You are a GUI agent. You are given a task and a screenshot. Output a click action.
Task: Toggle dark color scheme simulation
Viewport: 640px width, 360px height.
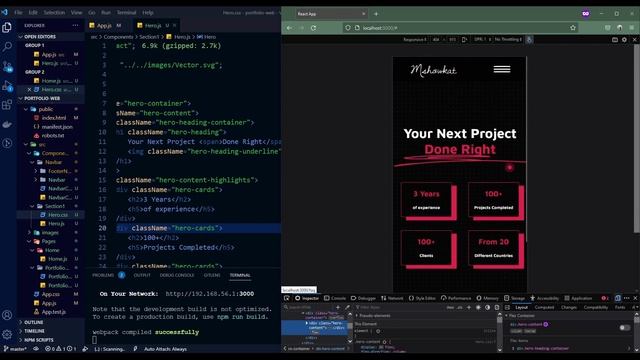487,307
